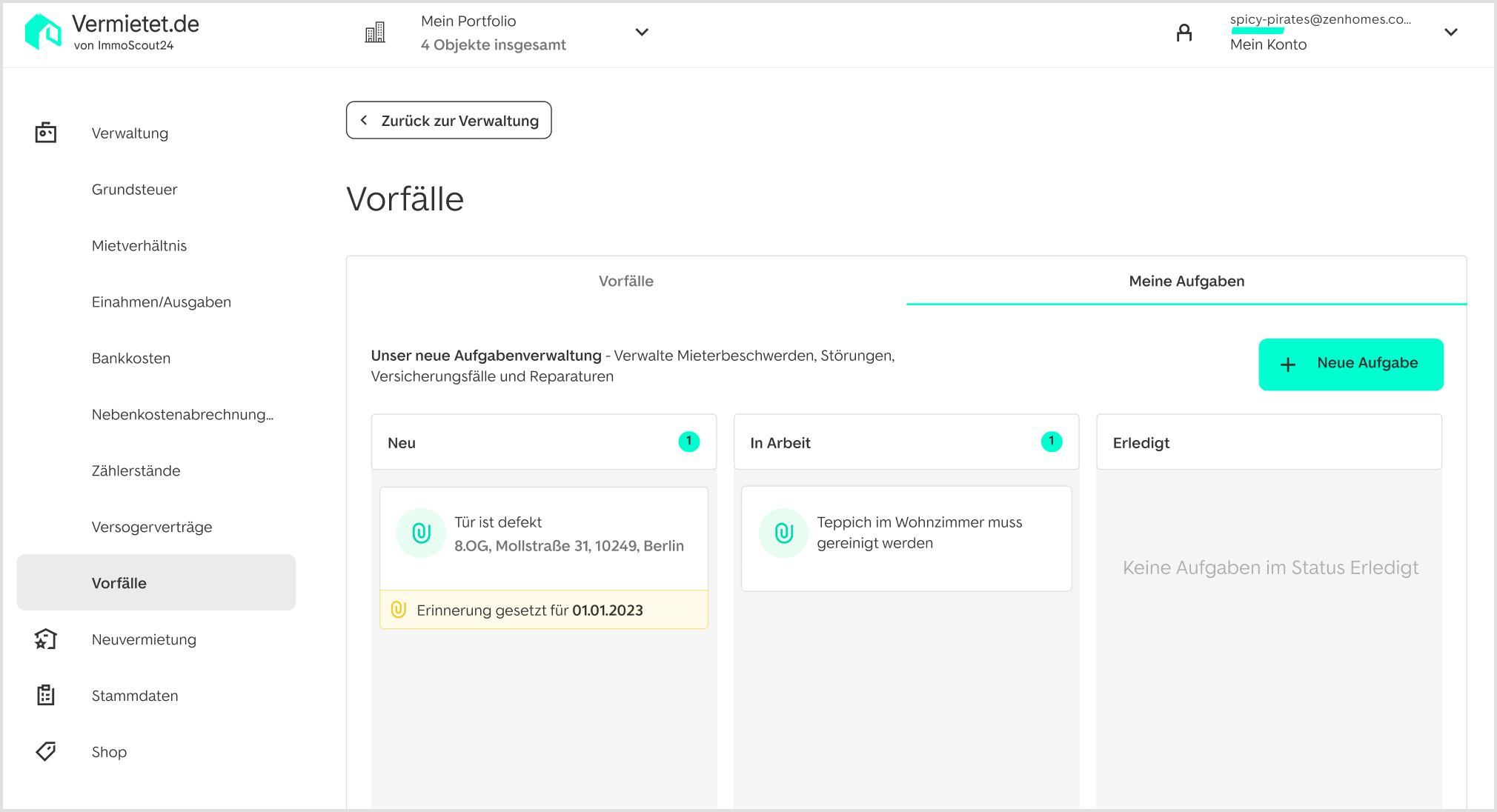
Task: Click yellow reminder paperclip icon
Action: click(399, 610)
